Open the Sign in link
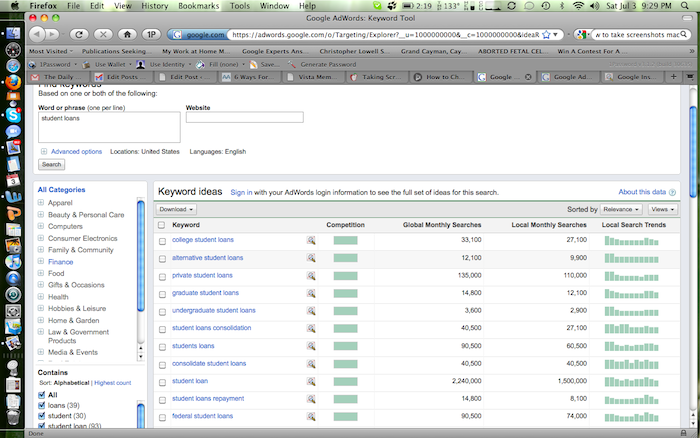700x438 pixels. click(241, 192)
